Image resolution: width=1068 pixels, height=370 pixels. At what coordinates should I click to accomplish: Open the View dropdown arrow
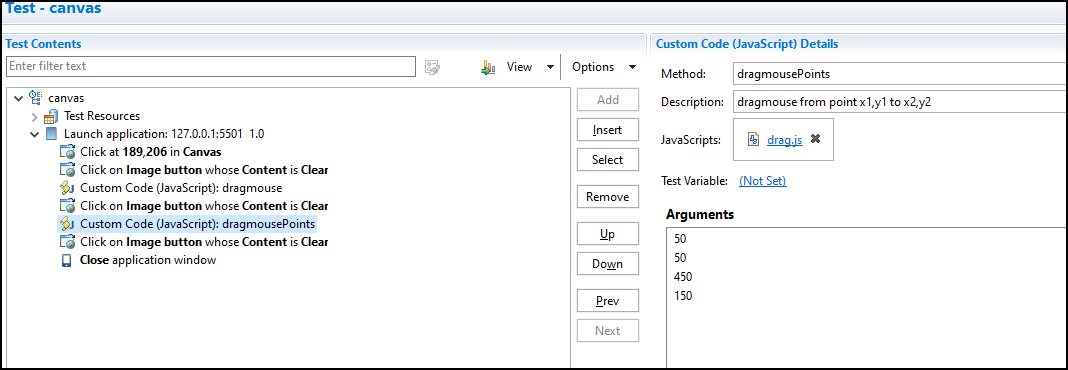tap(550, 67)
